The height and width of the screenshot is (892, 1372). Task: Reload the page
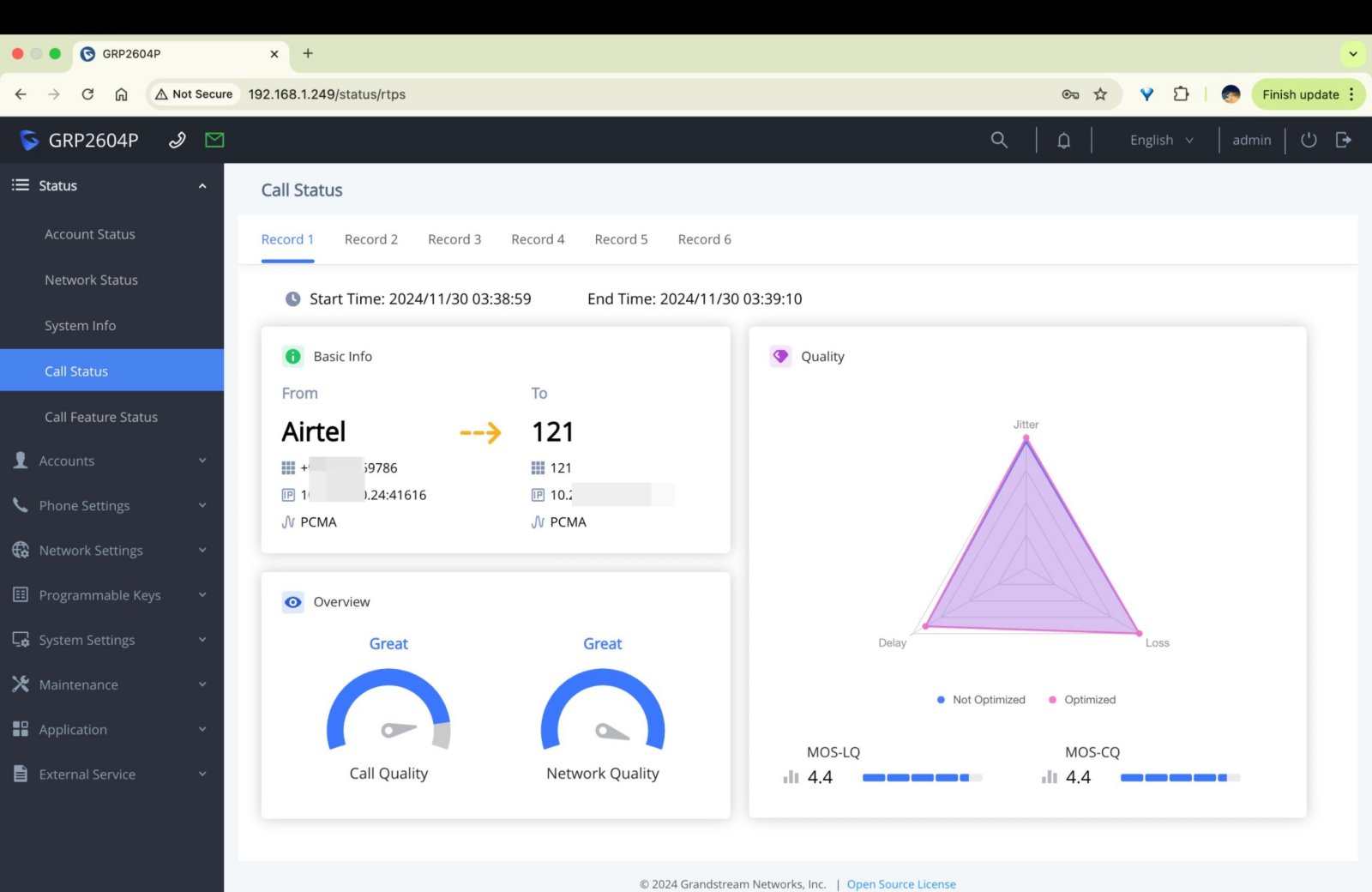(87, 94)
